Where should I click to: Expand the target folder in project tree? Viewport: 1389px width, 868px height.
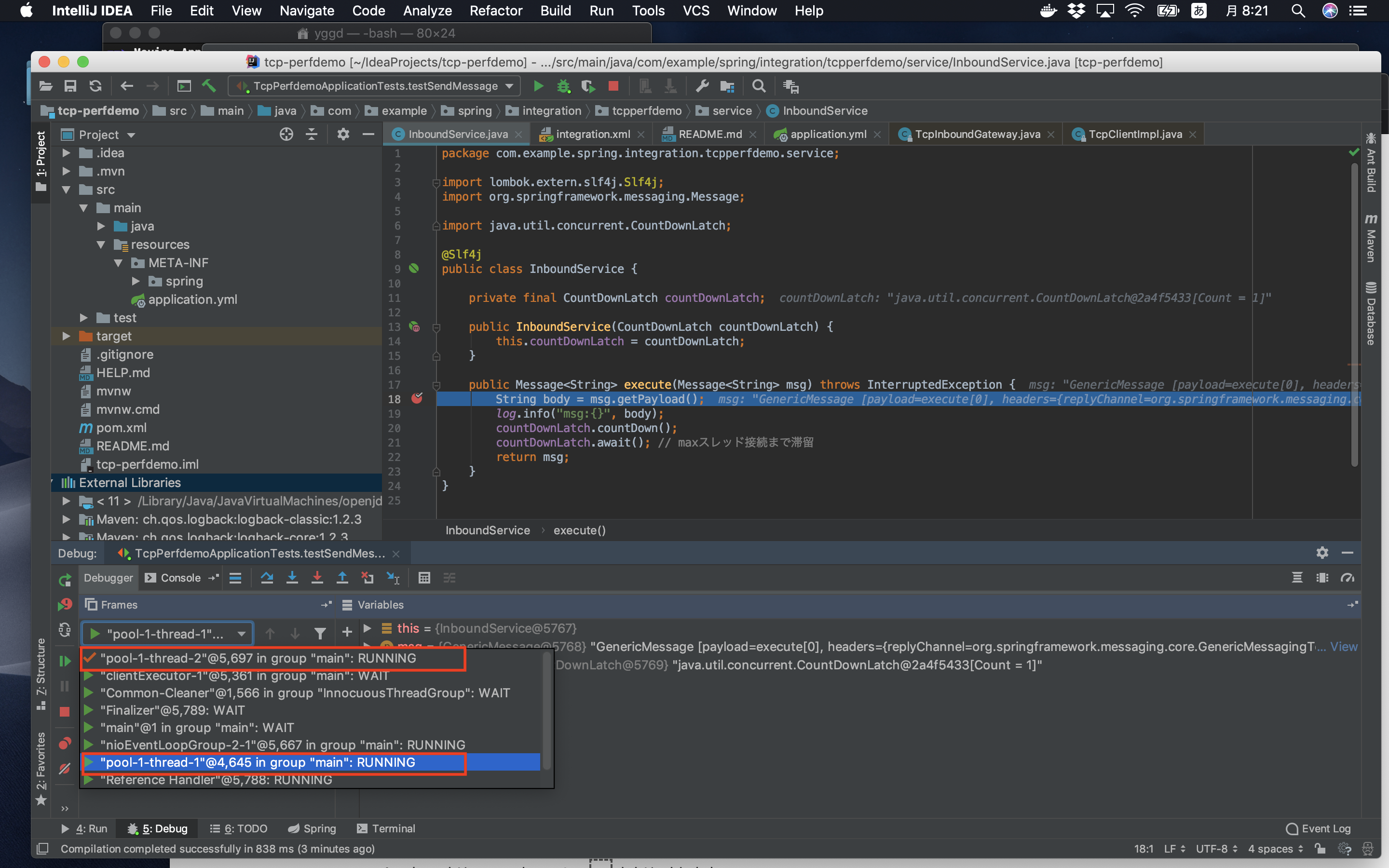click(x=66, y=336)
